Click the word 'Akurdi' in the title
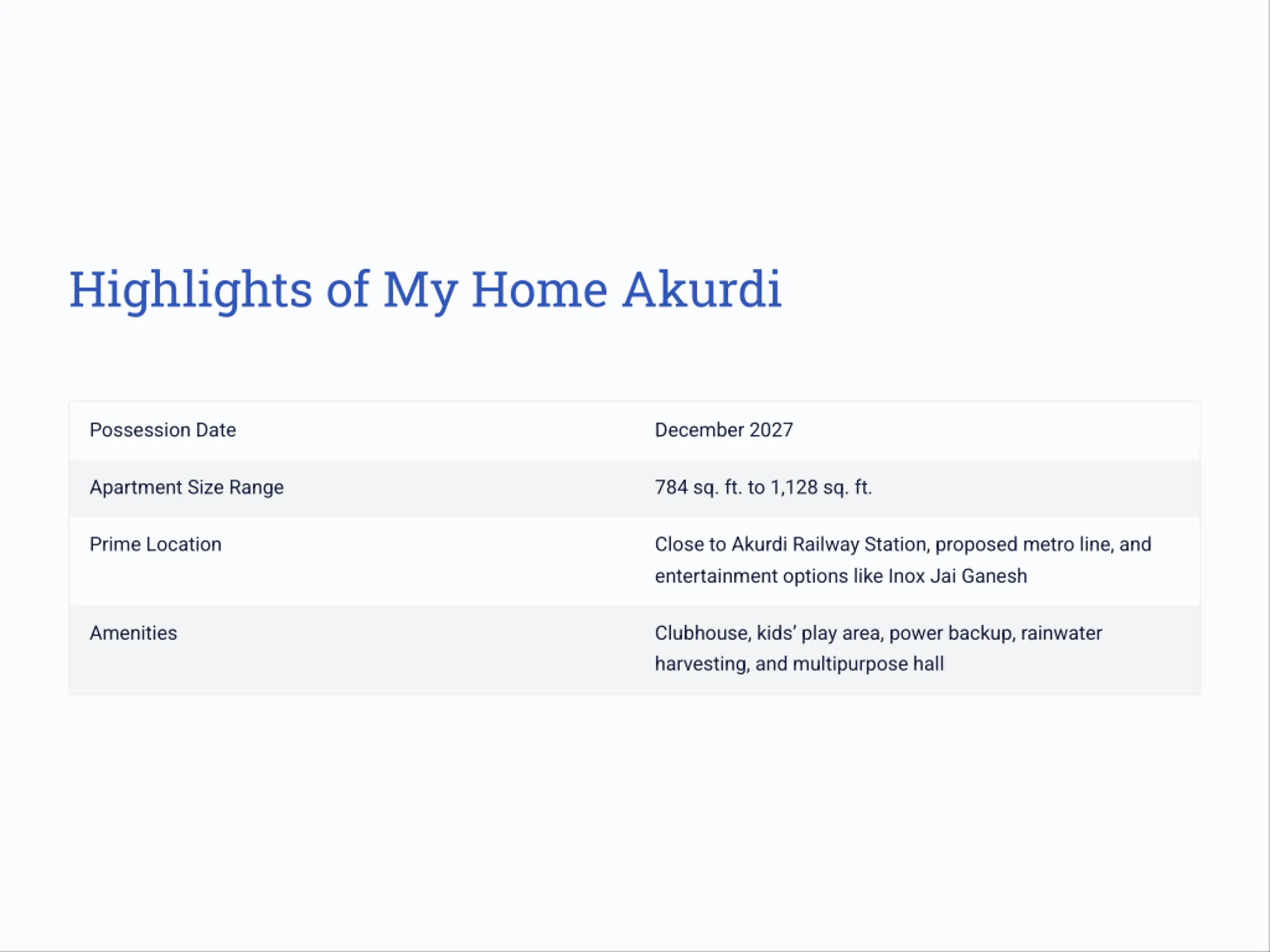The image size is (1270, 952). click(701, 289)
